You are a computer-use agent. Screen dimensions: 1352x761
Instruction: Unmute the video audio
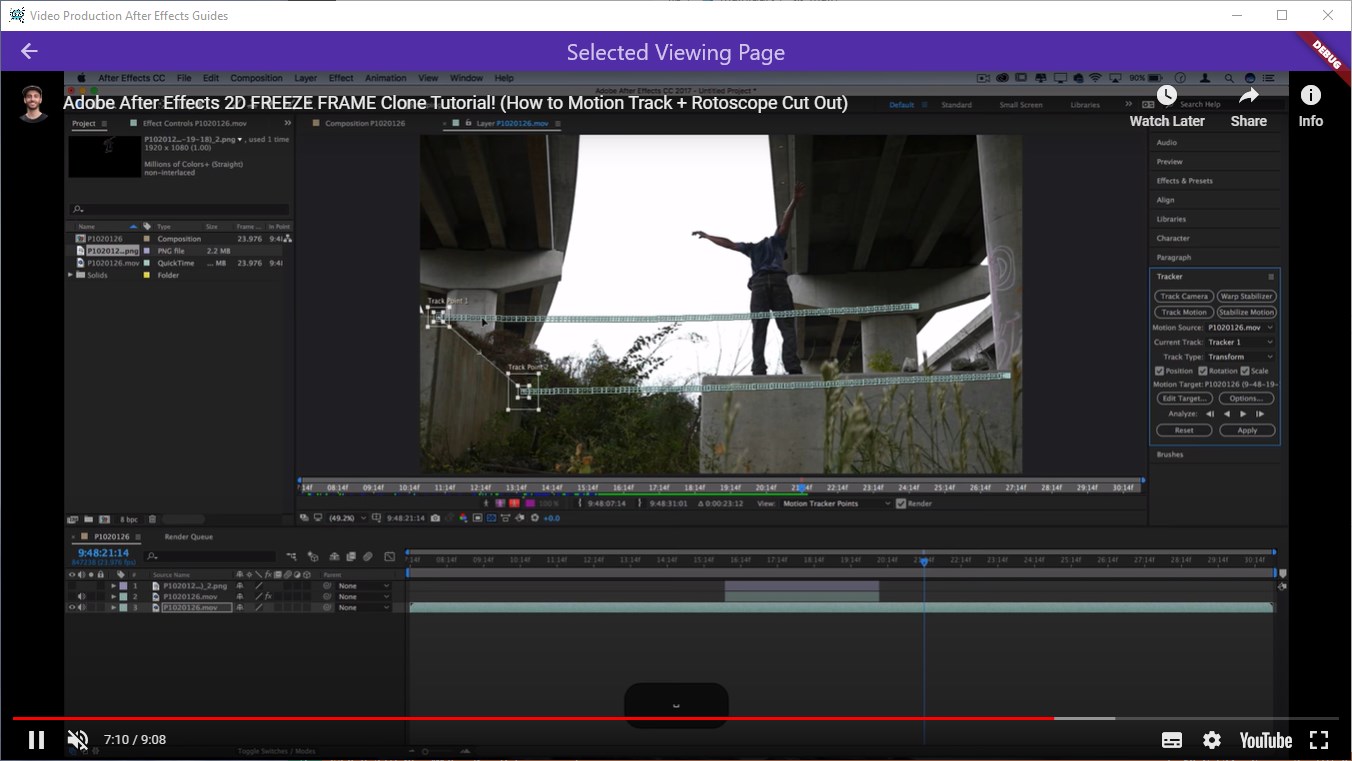tap(77, 740)
